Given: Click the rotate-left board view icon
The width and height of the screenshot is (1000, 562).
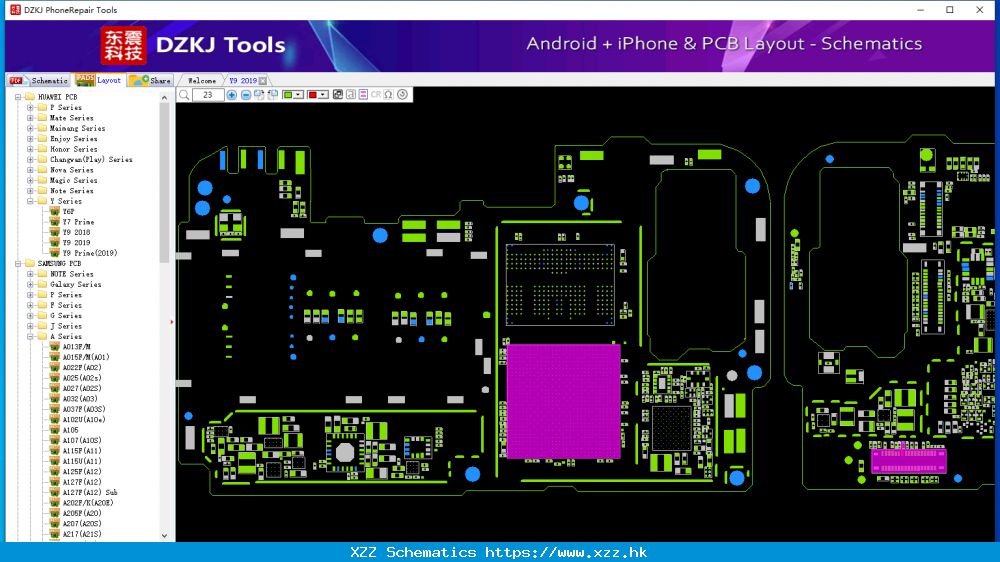Looking at the screenshot, I should [272, 95].
